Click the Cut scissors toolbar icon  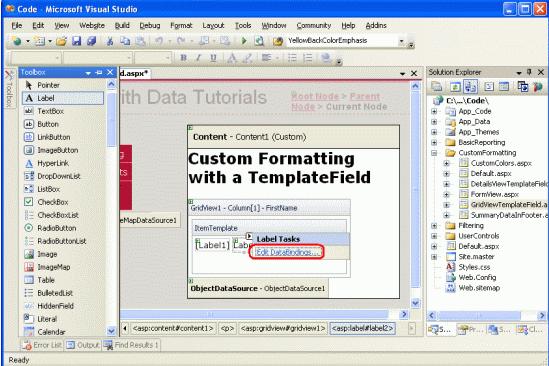point(110,41)
